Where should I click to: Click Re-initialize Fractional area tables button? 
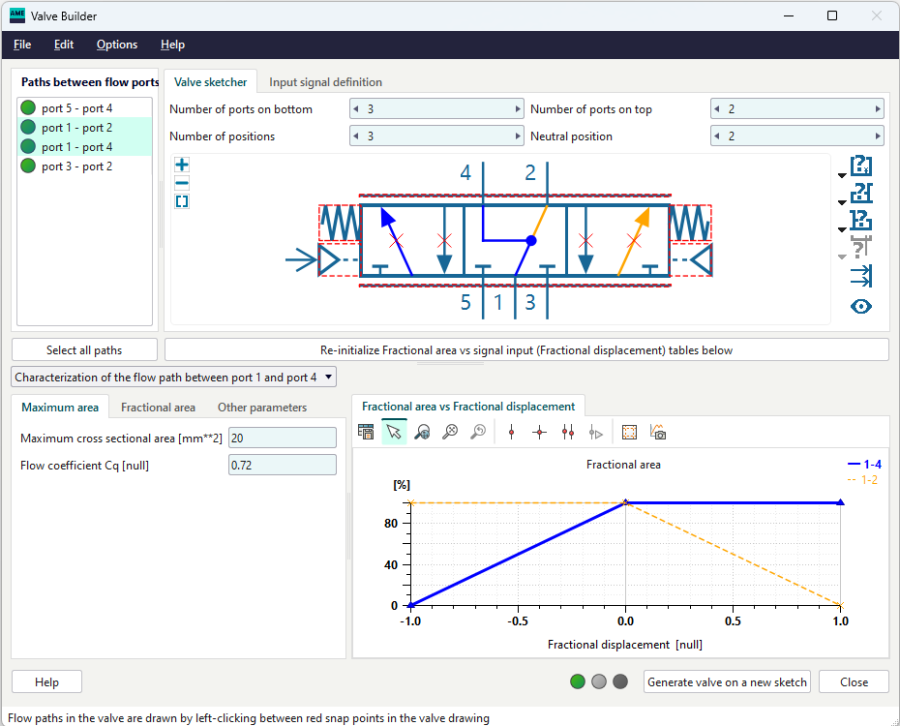[526, 350]
